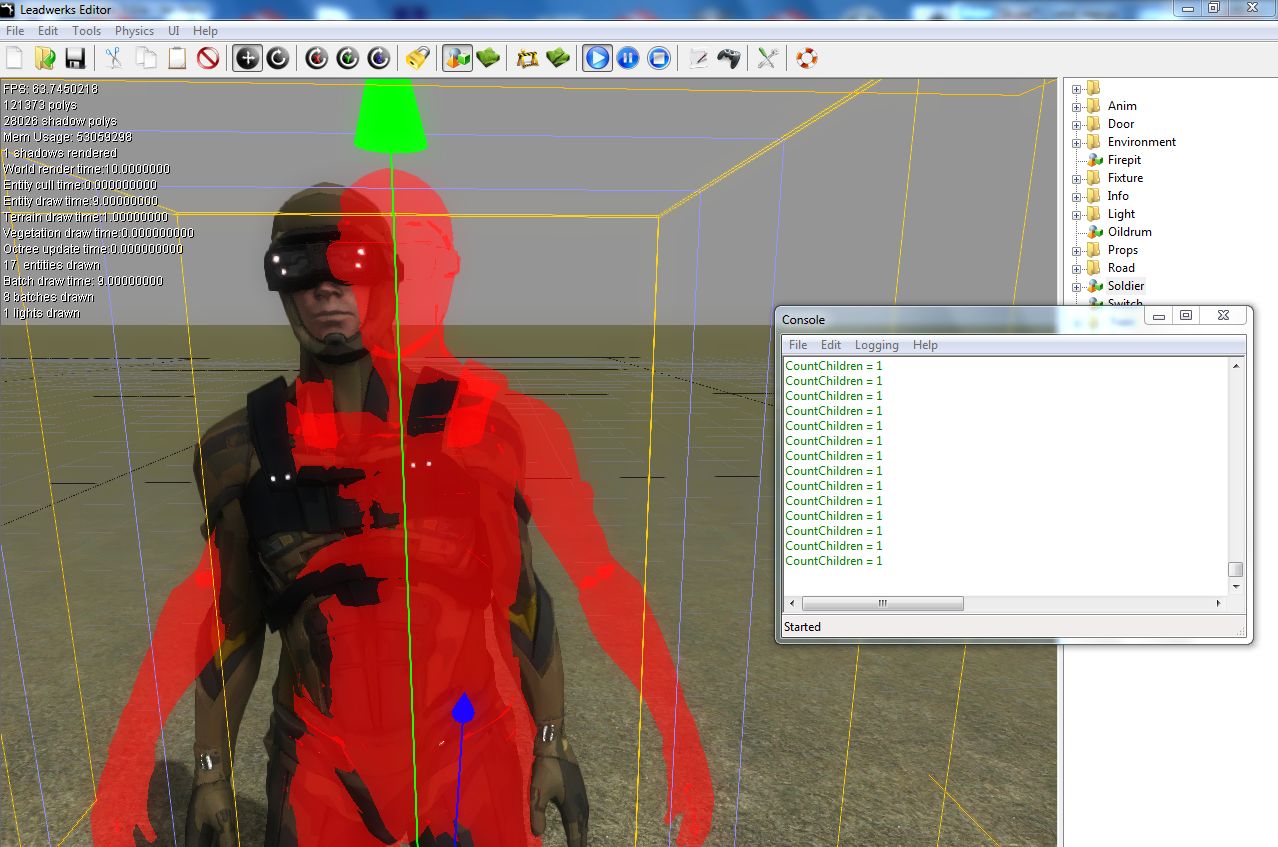Open the Physics menu
1278x847 pixels.
point(134,30)
